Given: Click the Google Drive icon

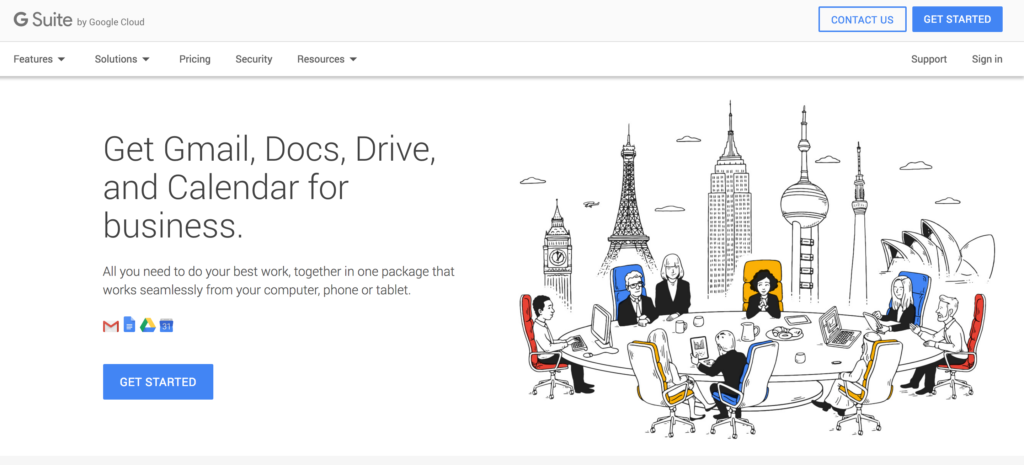Looking at the screenshot, I should pyautogui.click(x=148, y=325).
